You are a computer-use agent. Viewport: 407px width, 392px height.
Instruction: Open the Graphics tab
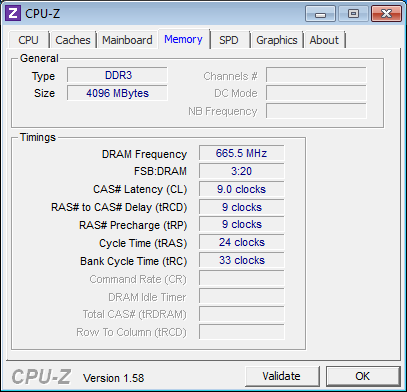pyautogui.click(x=277, y=40)
